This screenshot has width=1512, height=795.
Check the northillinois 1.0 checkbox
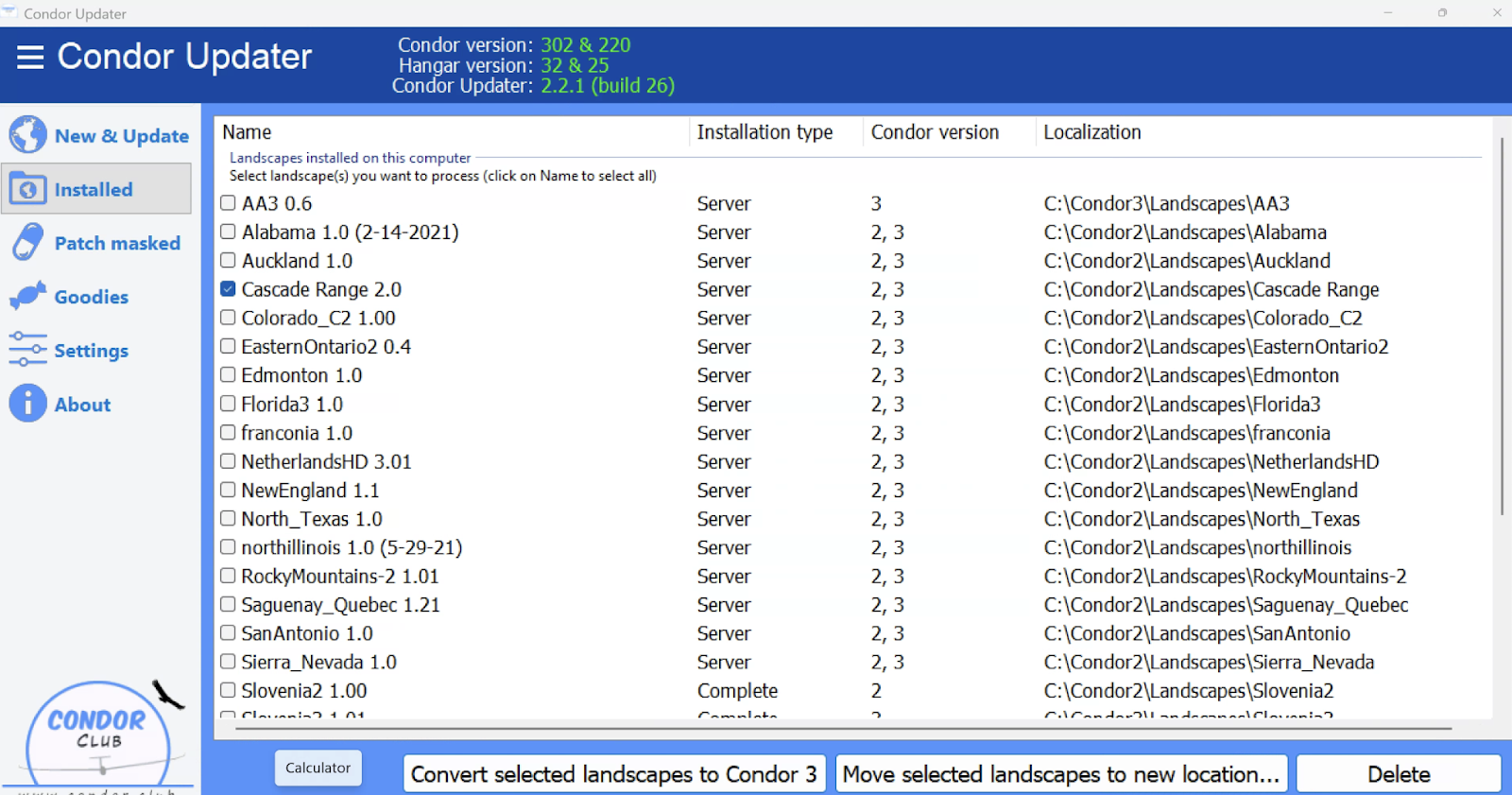(228, 546)
